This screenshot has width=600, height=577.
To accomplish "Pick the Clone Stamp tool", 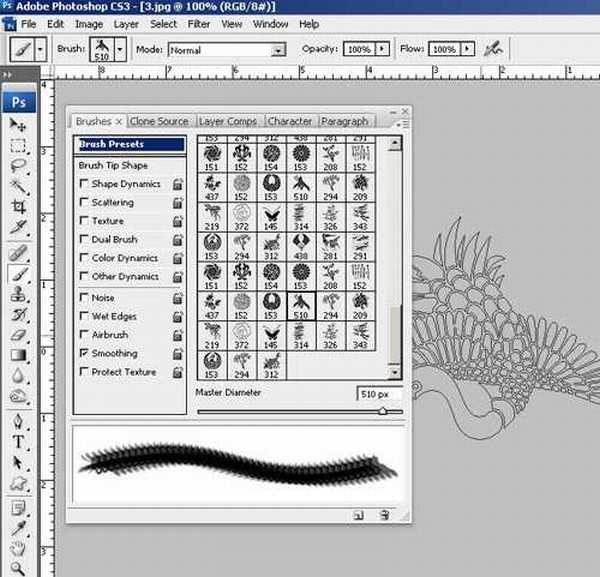I will click(18, 294).
